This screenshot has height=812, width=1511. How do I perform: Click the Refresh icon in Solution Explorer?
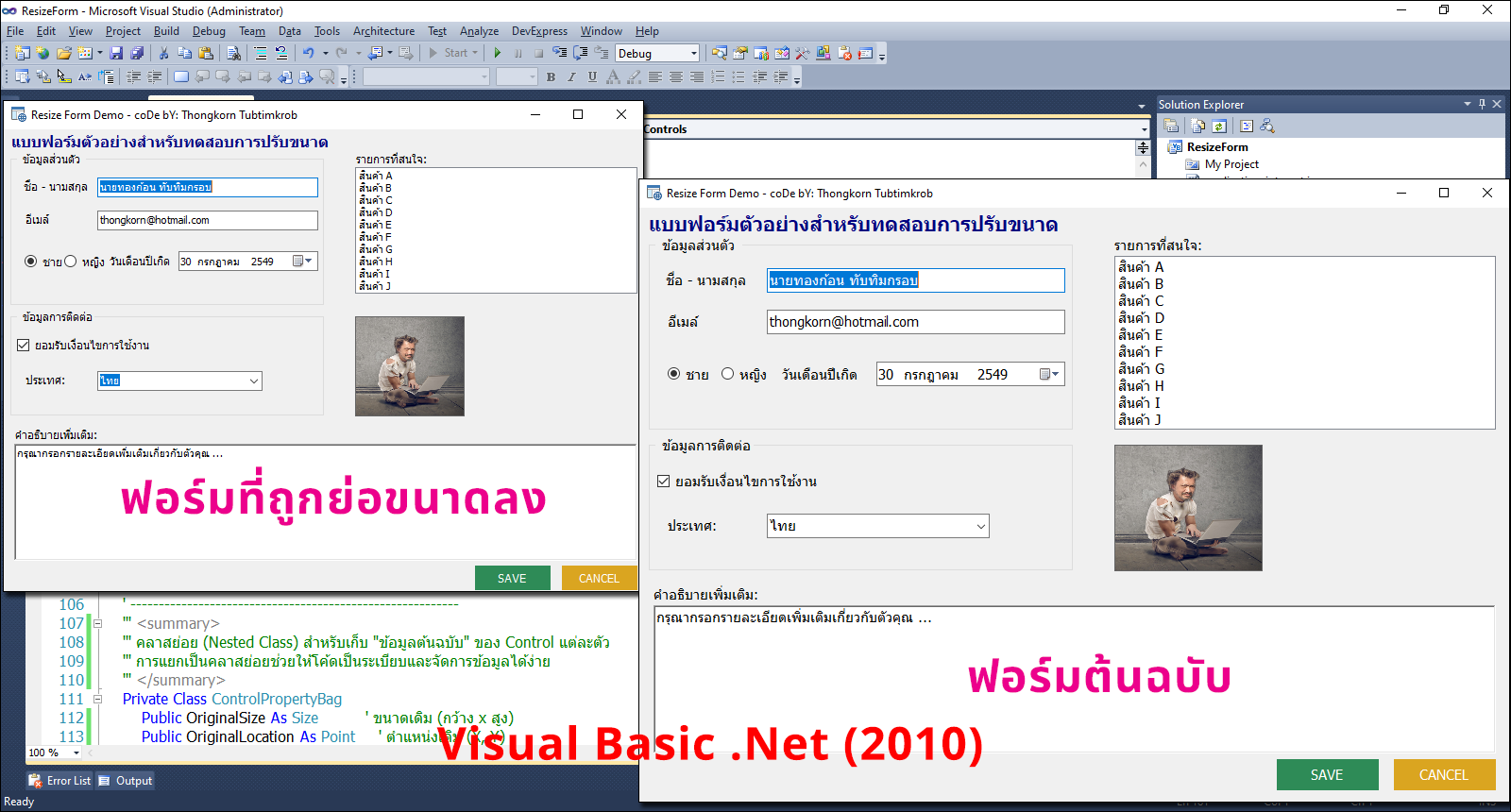(1219, 126)
